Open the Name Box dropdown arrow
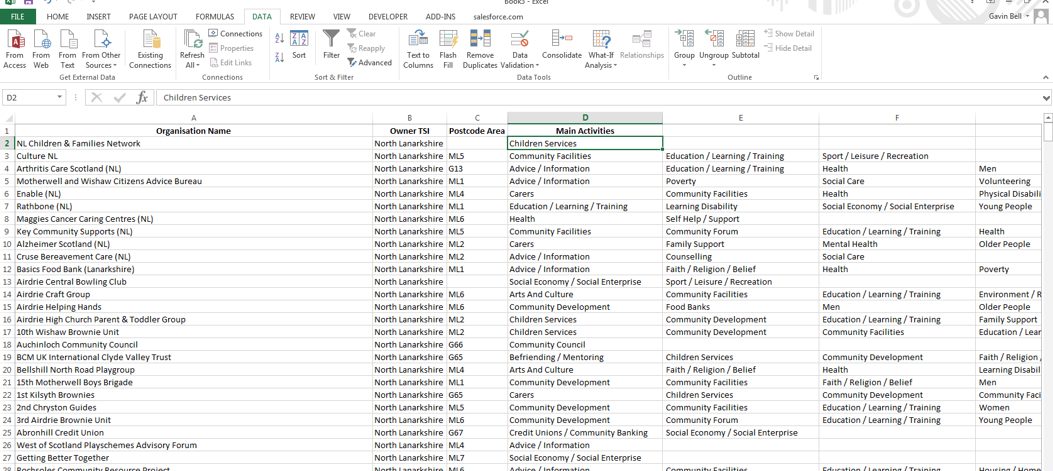 (60, 97)
